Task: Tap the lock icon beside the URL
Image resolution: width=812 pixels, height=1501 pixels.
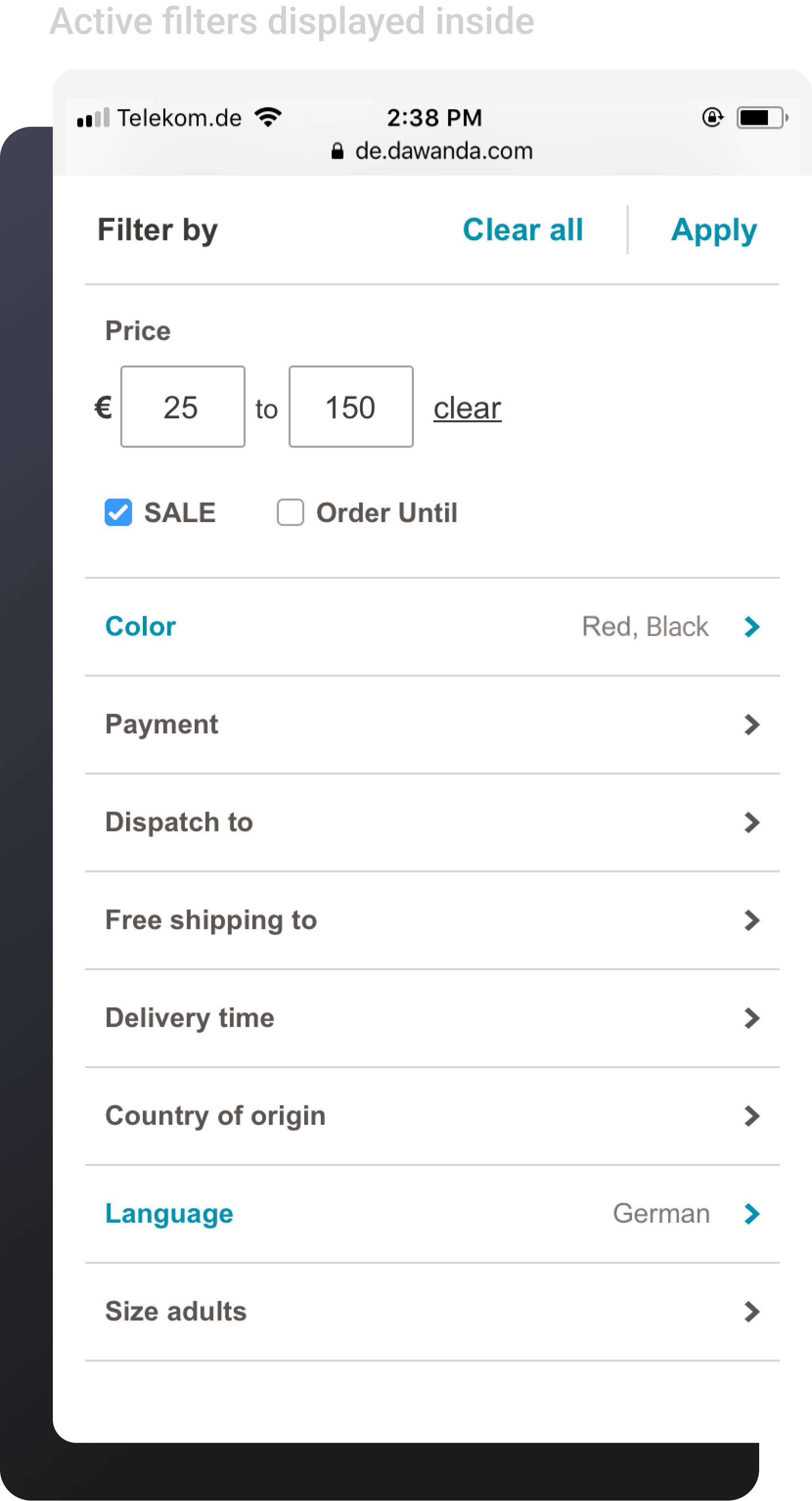Action: pyautogui.click(x=337, y=152)
